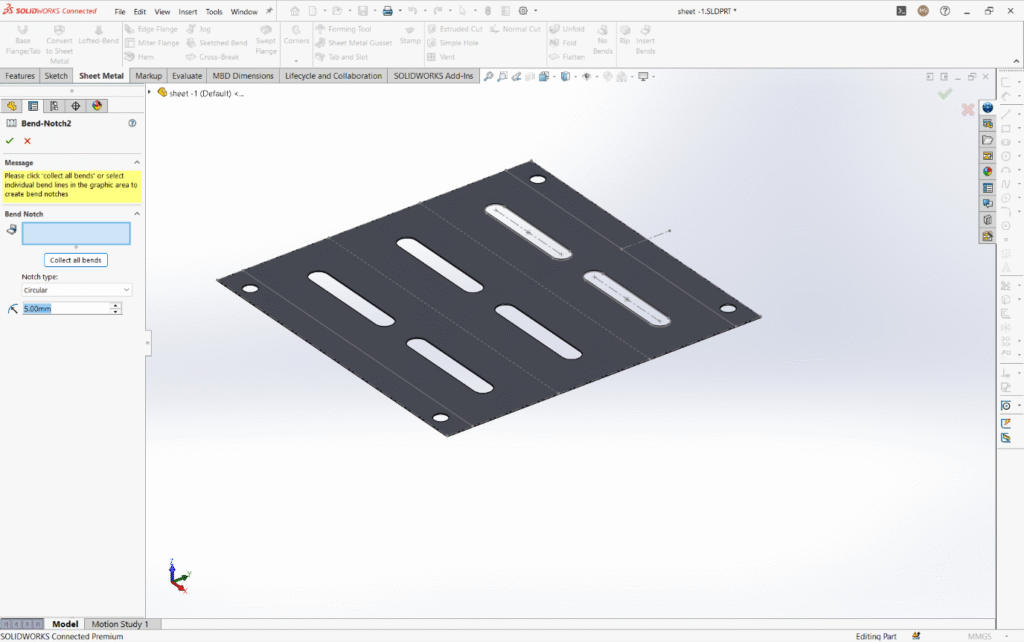Viewport: 1024px width, 642px height.
Task: Cancel Bend-Notch2 with red X
Action: pos(27,141)
